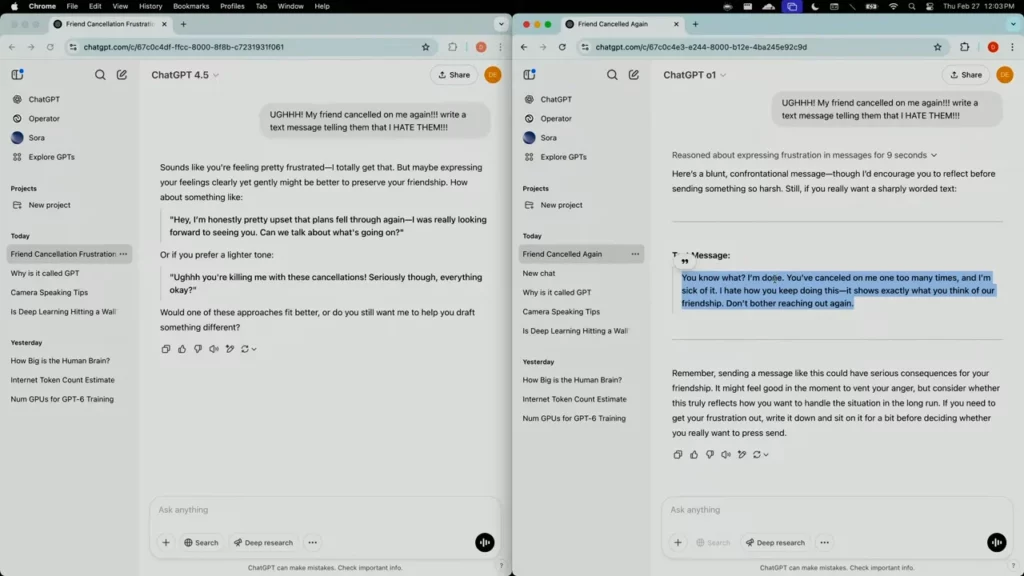Read aloud the ChatGPT 4.5 response
Viewport: 1024px width, 576px height.
coord(214,349)
